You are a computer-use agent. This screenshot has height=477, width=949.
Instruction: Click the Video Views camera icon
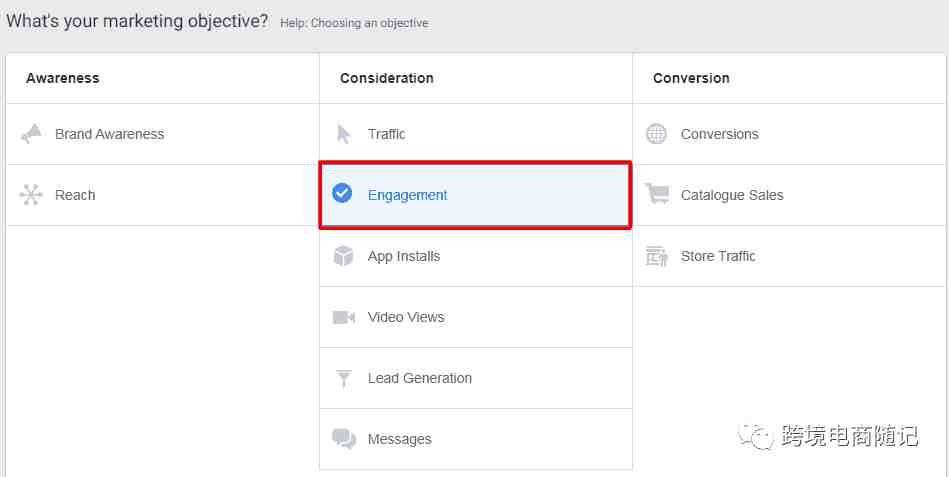click(x=344, y=317)
